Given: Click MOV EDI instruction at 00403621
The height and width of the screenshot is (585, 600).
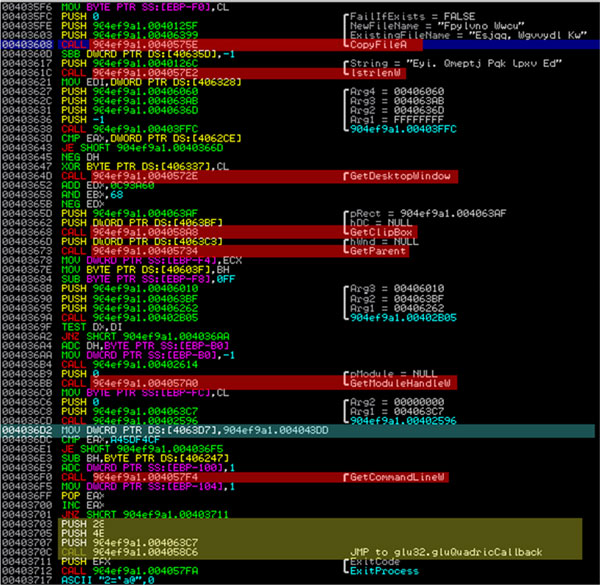Looking at the screenshot, I should coord(151,82).
